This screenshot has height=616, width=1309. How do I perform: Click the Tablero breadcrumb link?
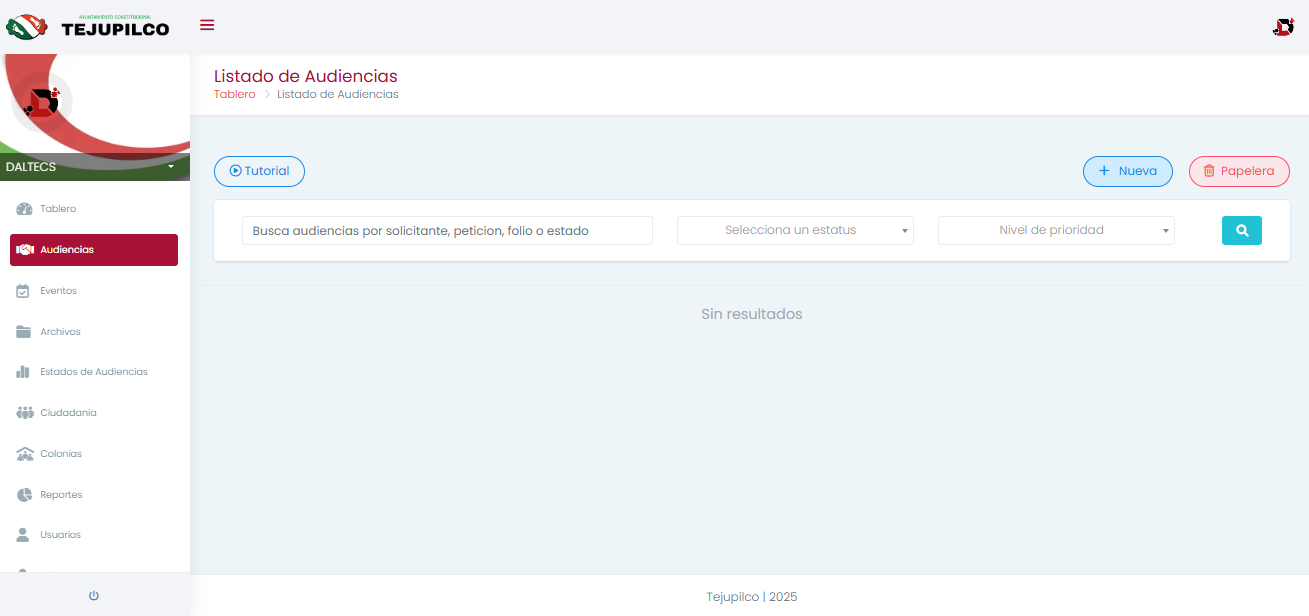[x=234, y=94]
